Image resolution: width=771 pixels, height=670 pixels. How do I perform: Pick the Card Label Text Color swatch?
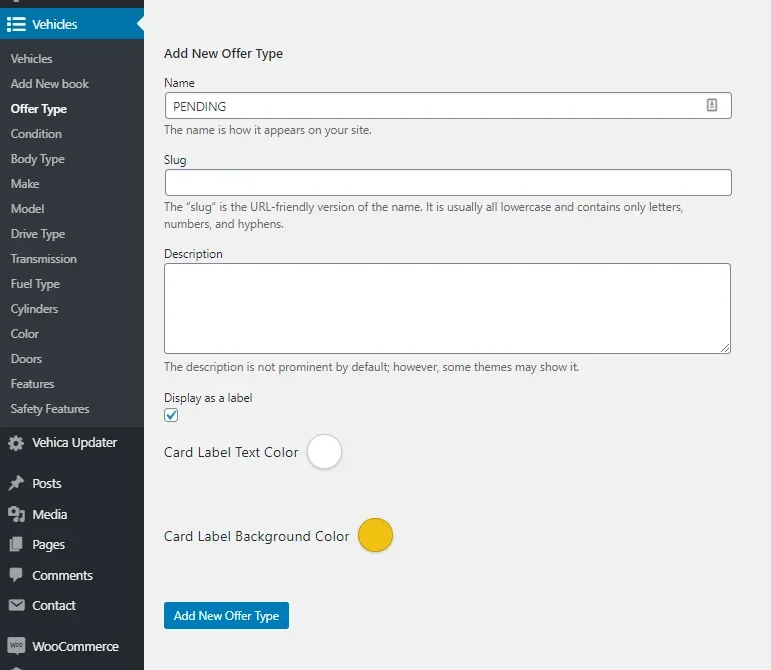325,452
